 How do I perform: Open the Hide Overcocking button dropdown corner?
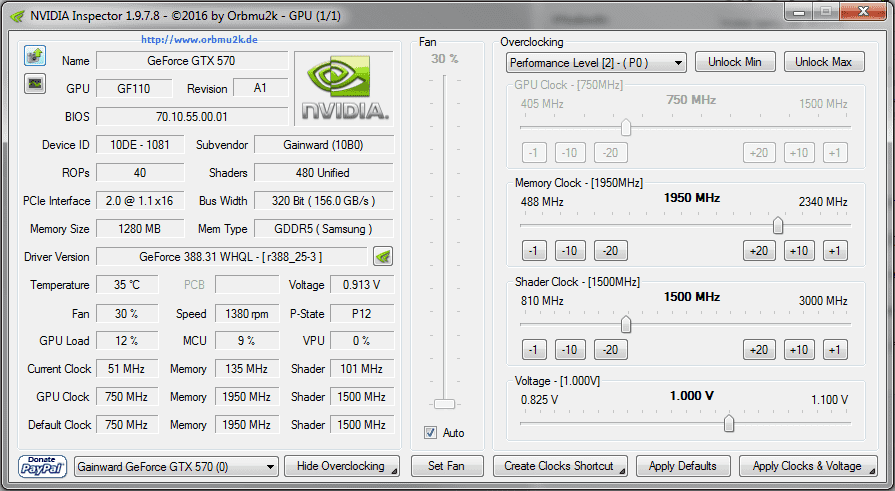pyautogui.click(x=394, y=472)
